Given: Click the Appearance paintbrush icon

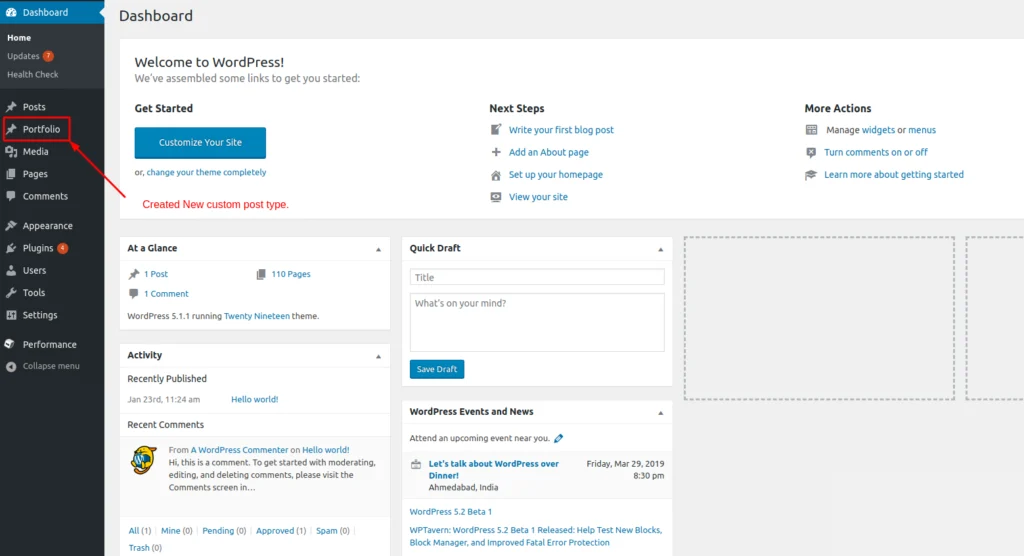Looking at the screenshot, I should click(11, 225).
